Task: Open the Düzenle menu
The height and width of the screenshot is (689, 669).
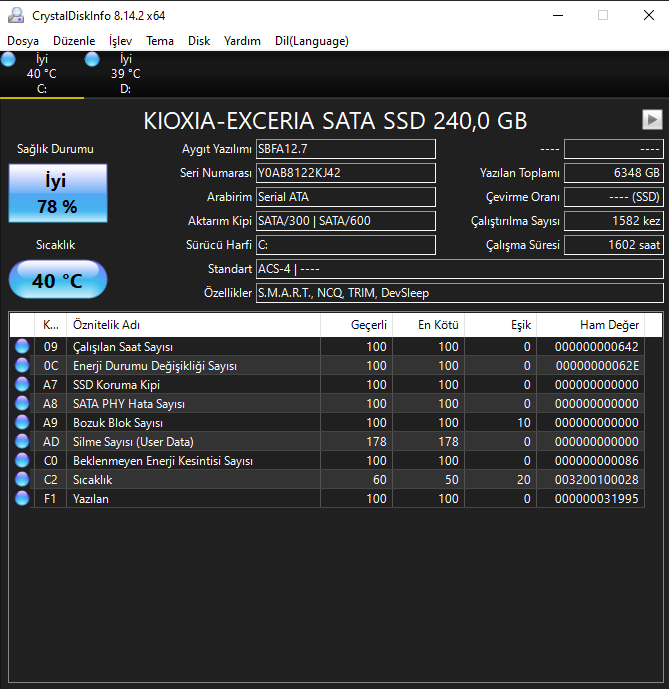Action: pyautogui.click(x=74, y=41)
